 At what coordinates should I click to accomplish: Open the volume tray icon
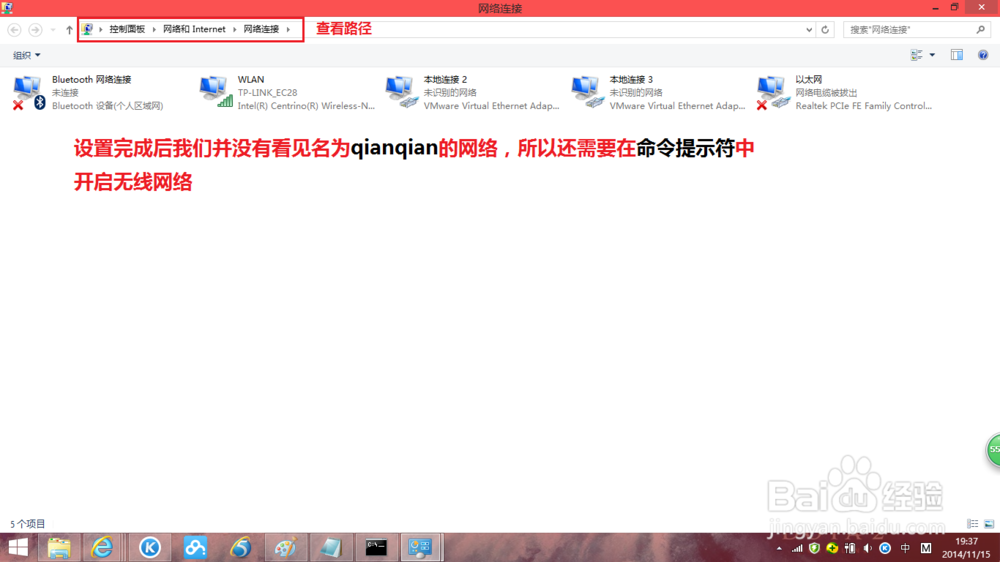point(867,548)
